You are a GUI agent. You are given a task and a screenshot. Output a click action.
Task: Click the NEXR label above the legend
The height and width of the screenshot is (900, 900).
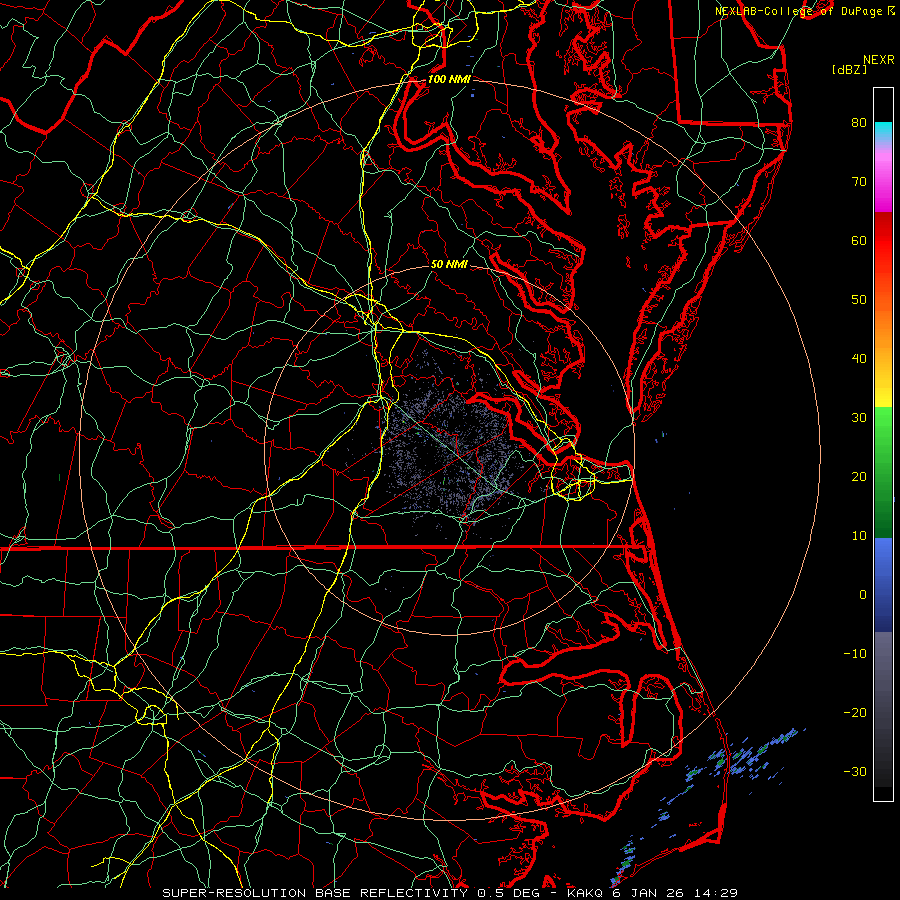(x=878, y=59)
